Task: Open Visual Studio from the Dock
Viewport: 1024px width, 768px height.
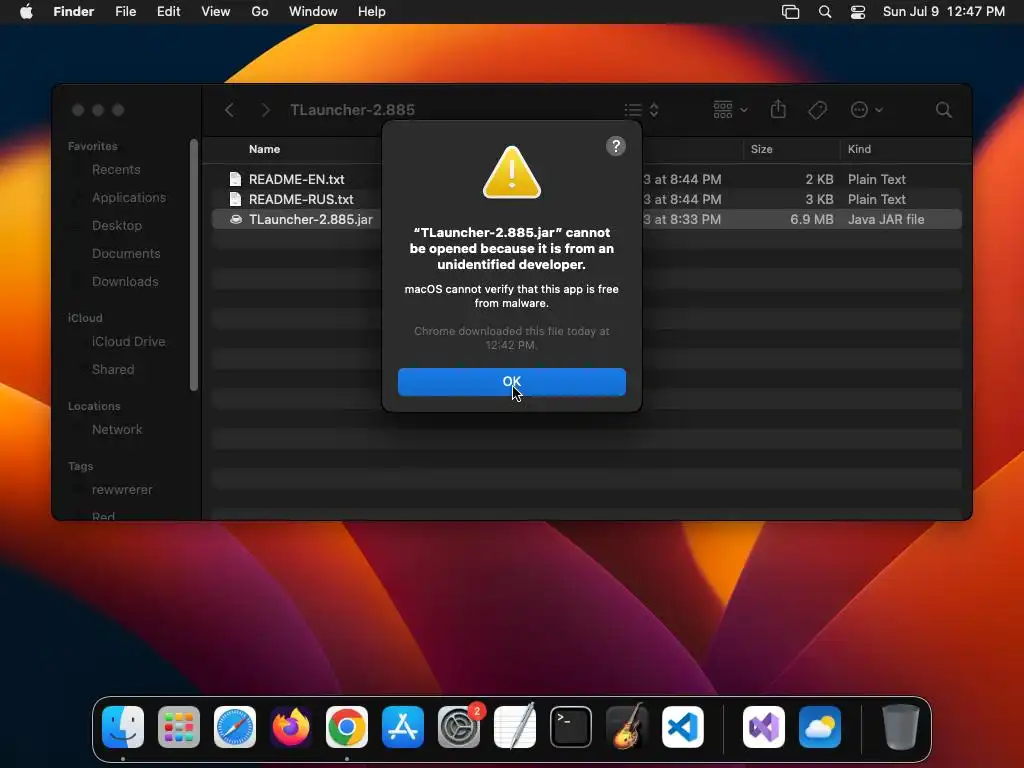Action: [x=764, y=727]
